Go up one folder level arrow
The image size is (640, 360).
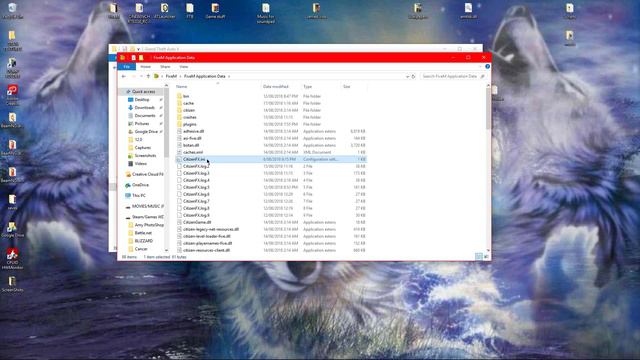coord(148,76)
